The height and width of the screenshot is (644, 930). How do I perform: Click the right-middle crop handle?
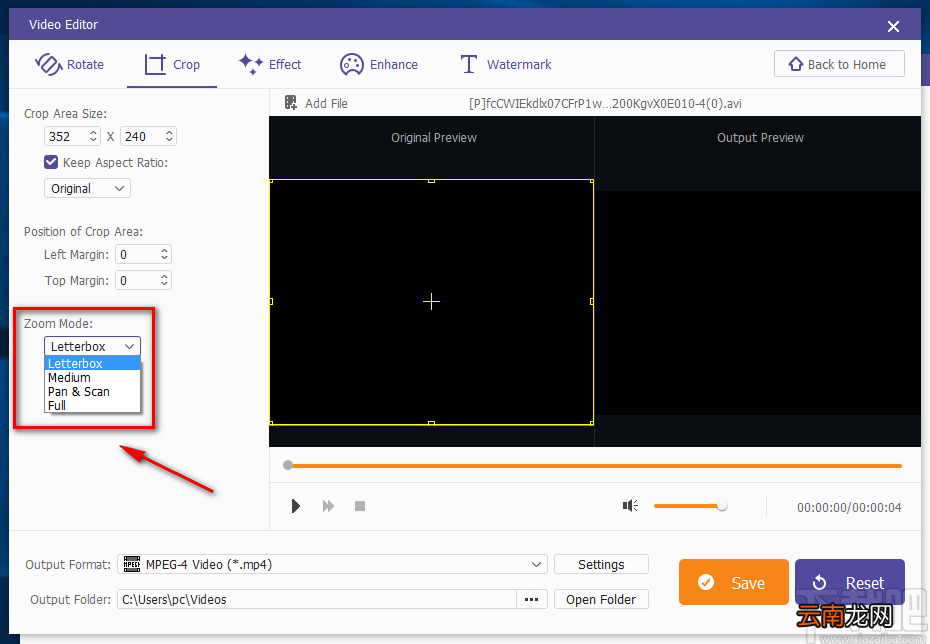592,301
